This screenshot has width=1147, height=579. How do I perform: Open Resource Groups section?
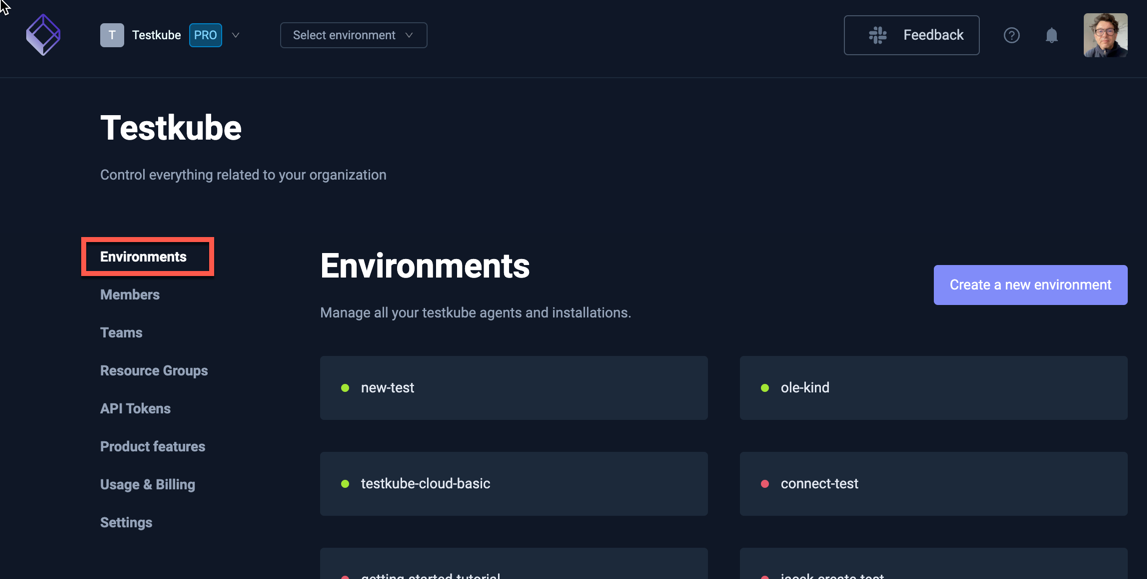point(154,371)
